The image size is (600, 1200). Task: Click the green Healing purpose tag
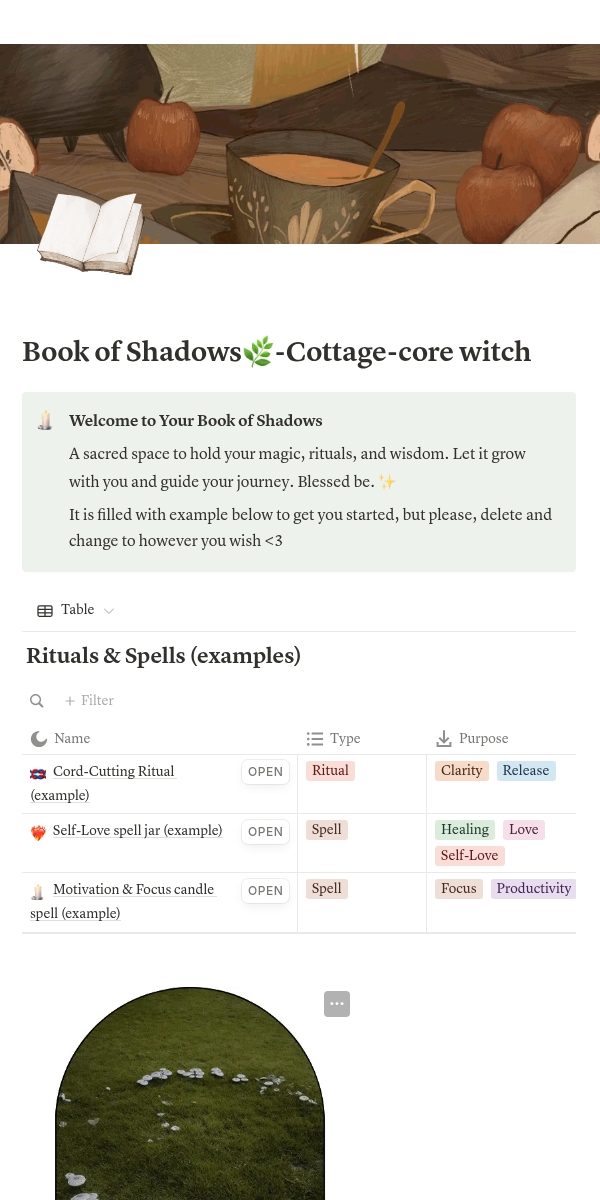pos(465,829)
